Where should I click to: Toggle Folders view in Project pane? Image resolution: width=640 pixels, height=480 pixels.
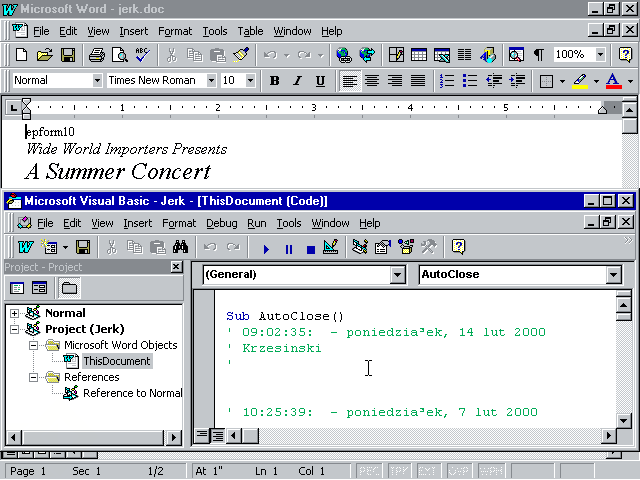tap(69, 288)
